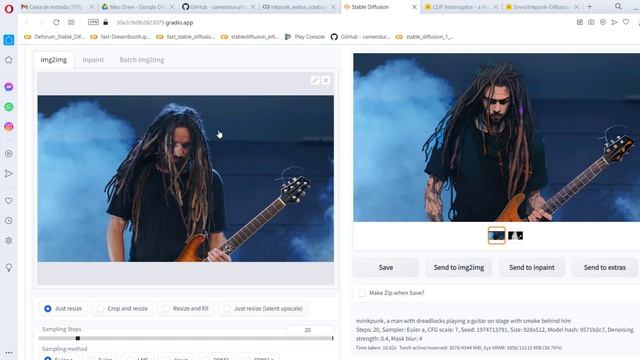Select the LMS sampling method
Viewport: 640px width, 360px height.
click(138, 358)
